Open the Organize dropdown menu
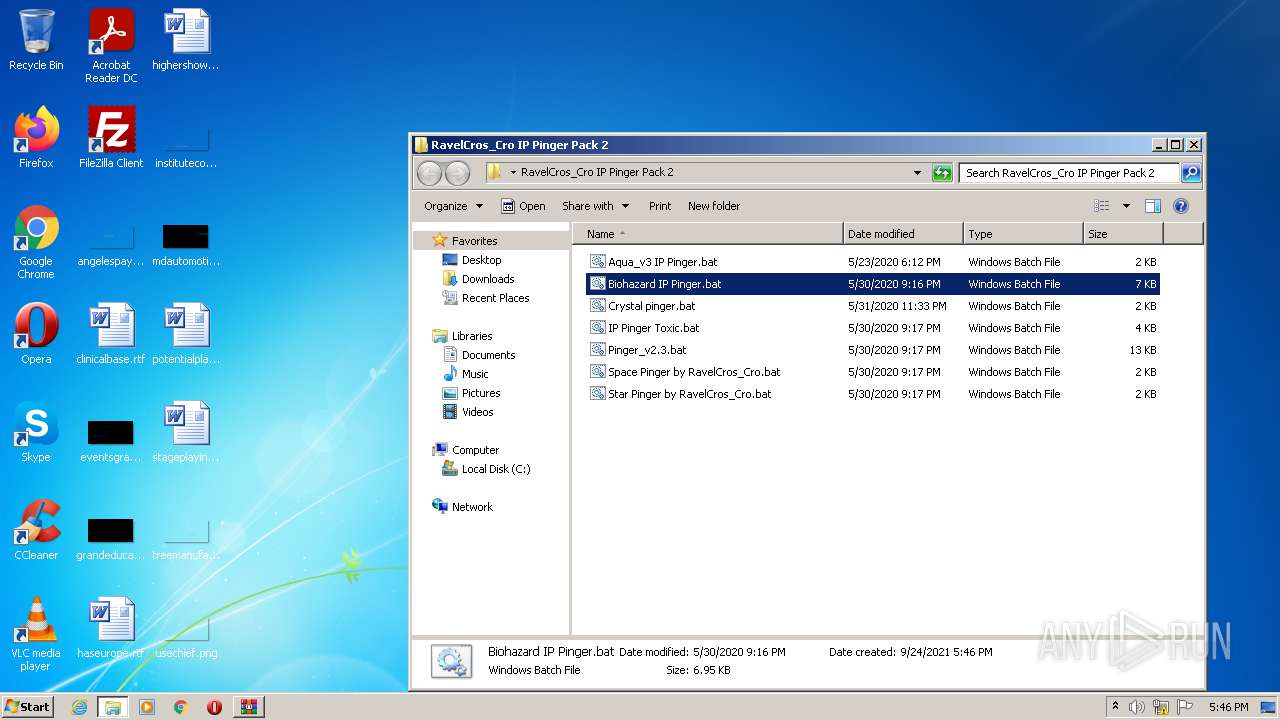The height and width of the screenshot is (720, 1280). pyautogui.click(x=453, y=206)
